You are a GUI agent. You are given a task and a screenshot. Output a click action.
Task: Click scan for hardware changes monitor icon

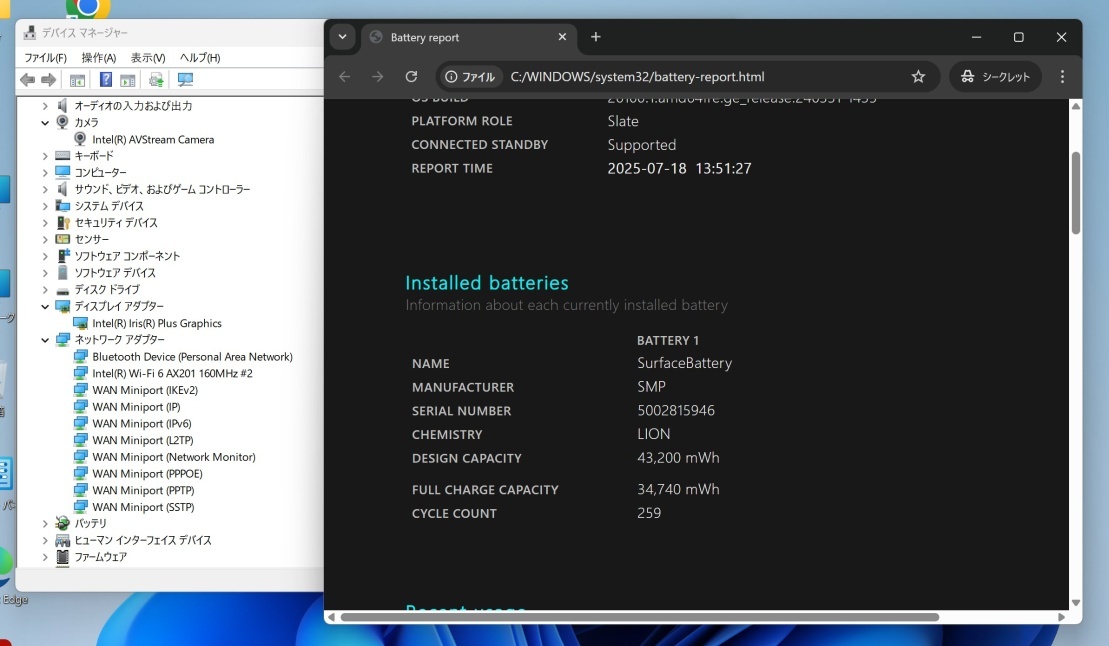click(x=185, y=80)
